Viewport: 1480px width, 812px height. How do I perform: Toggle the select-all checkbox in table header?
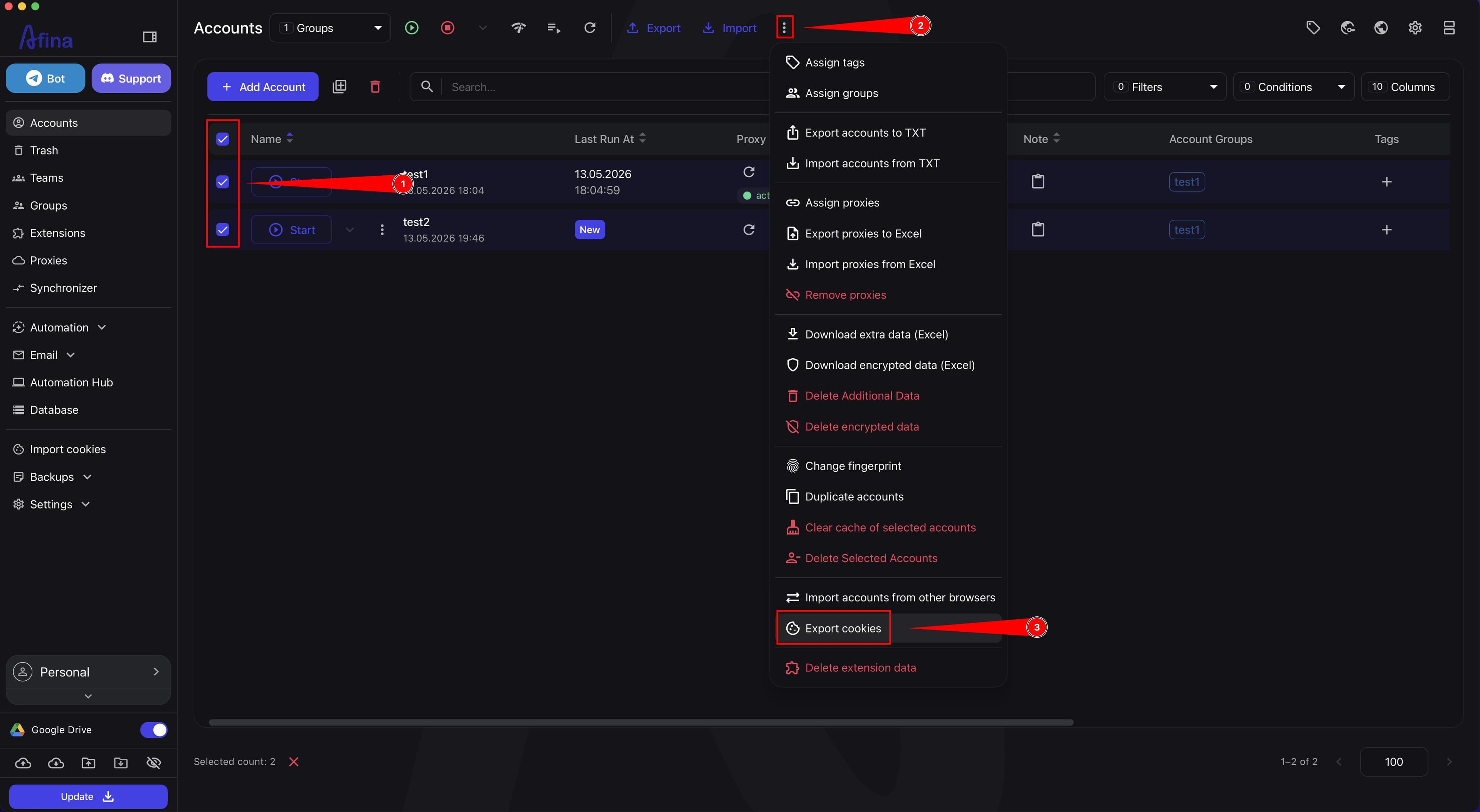pyautogui.click(x=222, y=139)
